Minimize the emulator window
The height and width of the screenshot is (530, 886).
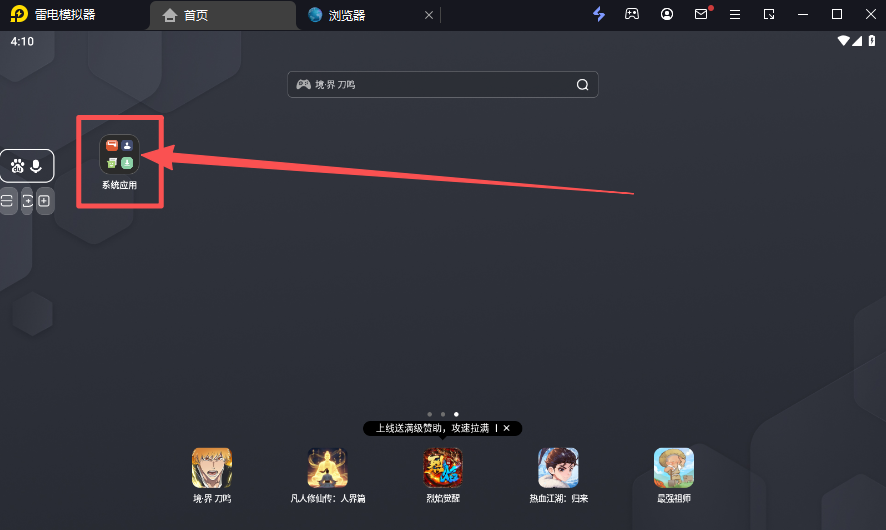click(803, 15)
